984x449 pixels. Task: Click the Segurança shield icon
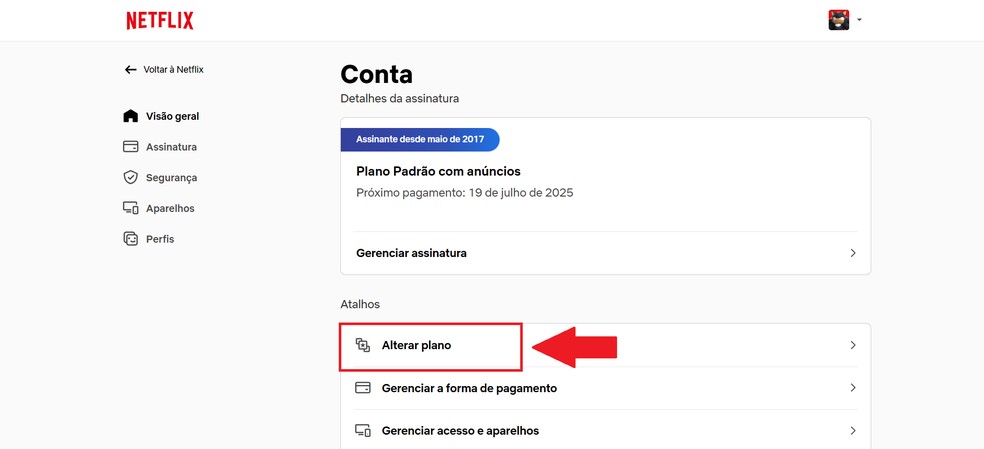pos(130,178)
